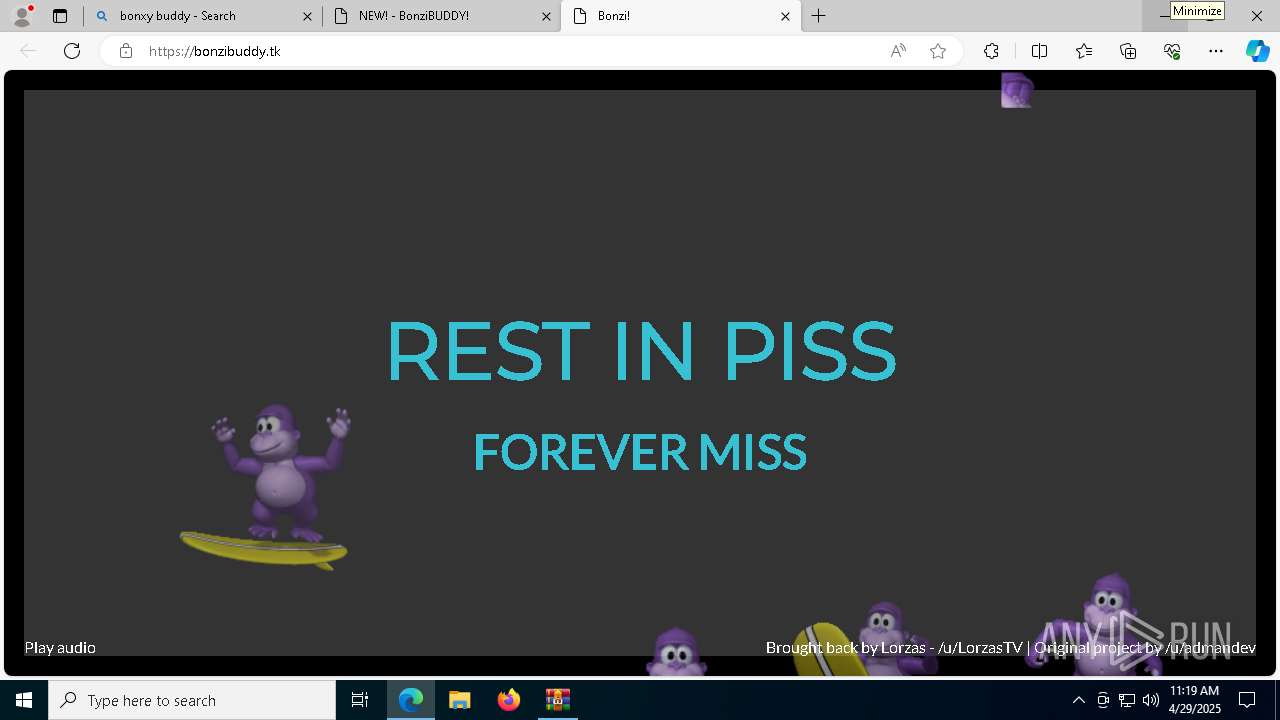The image size is (1280, 720).
Task: Launch Firefox from the taskbar
Action: coord(509,700)
